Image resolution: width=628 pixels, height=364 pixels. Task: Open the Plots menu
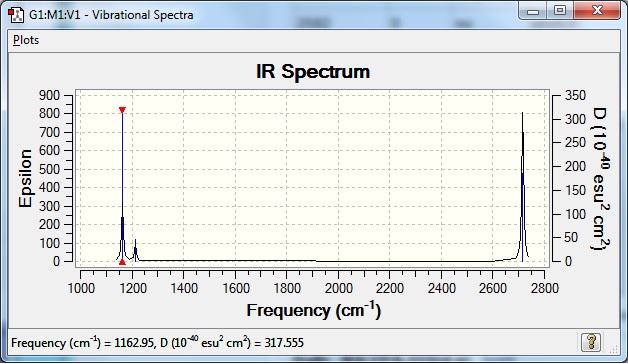[x=26, y=40]
